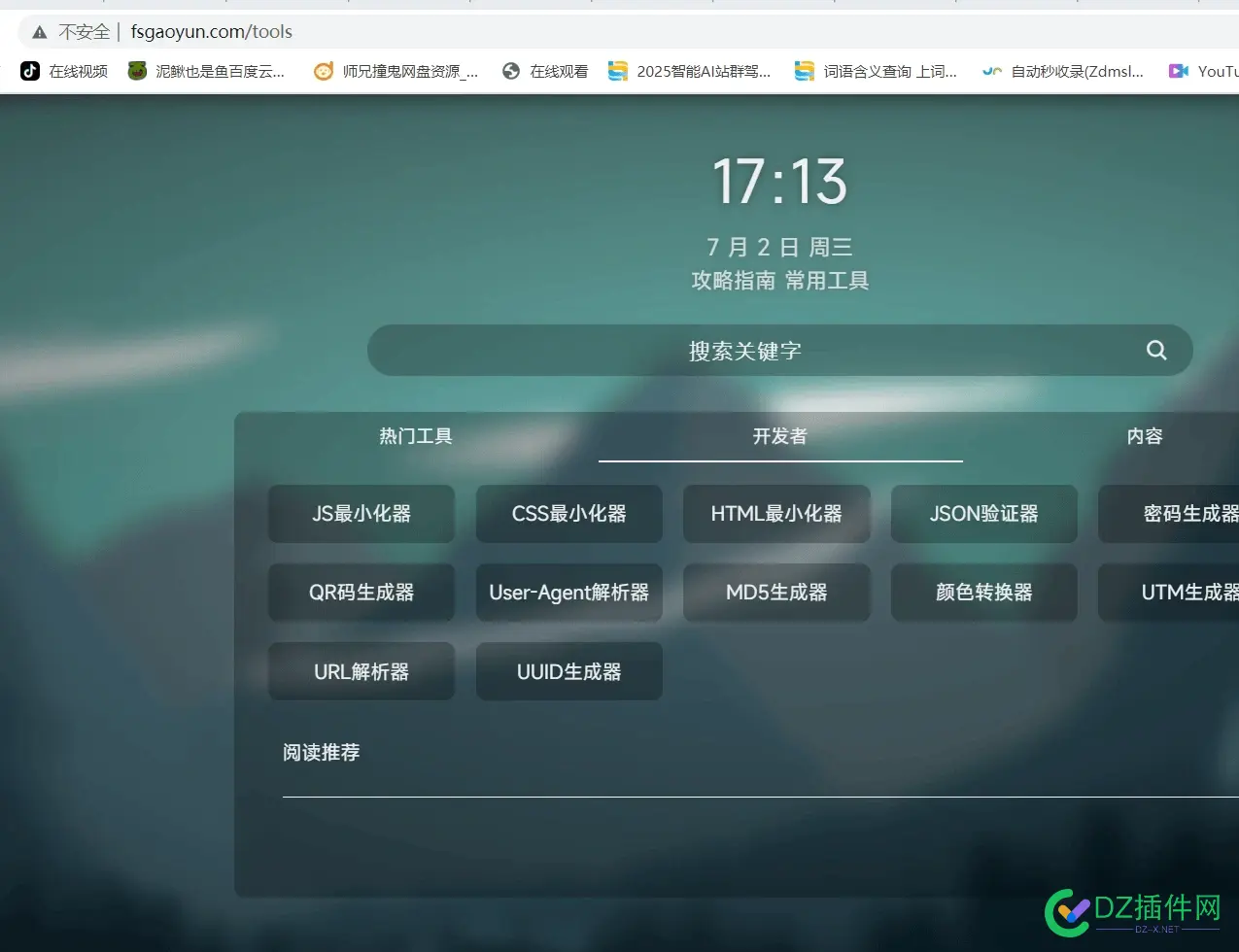The image size is (1239, 952).
Task: Open the 颜色转换器 color tool
Action: point(983,593)
